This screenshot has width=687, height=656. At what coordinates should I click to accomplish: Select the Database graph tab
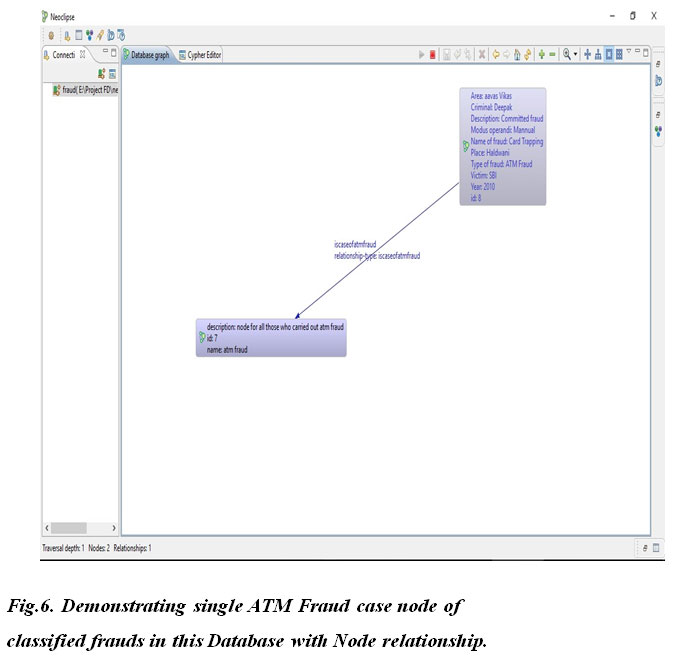tap(150, 55)
